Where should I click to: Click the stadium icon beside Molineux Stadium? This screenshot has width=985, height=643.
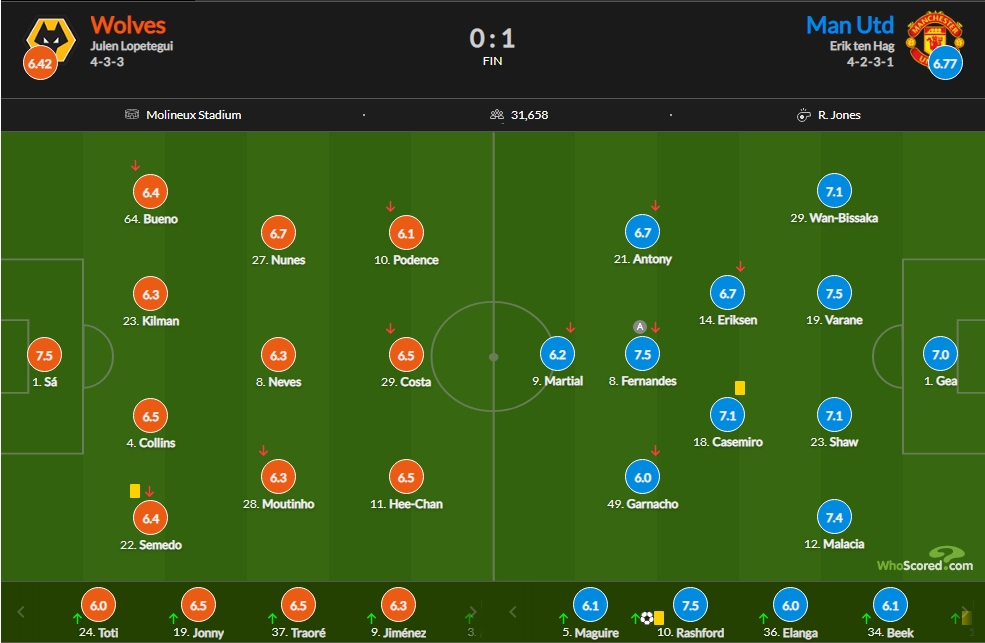coord(131,114)
